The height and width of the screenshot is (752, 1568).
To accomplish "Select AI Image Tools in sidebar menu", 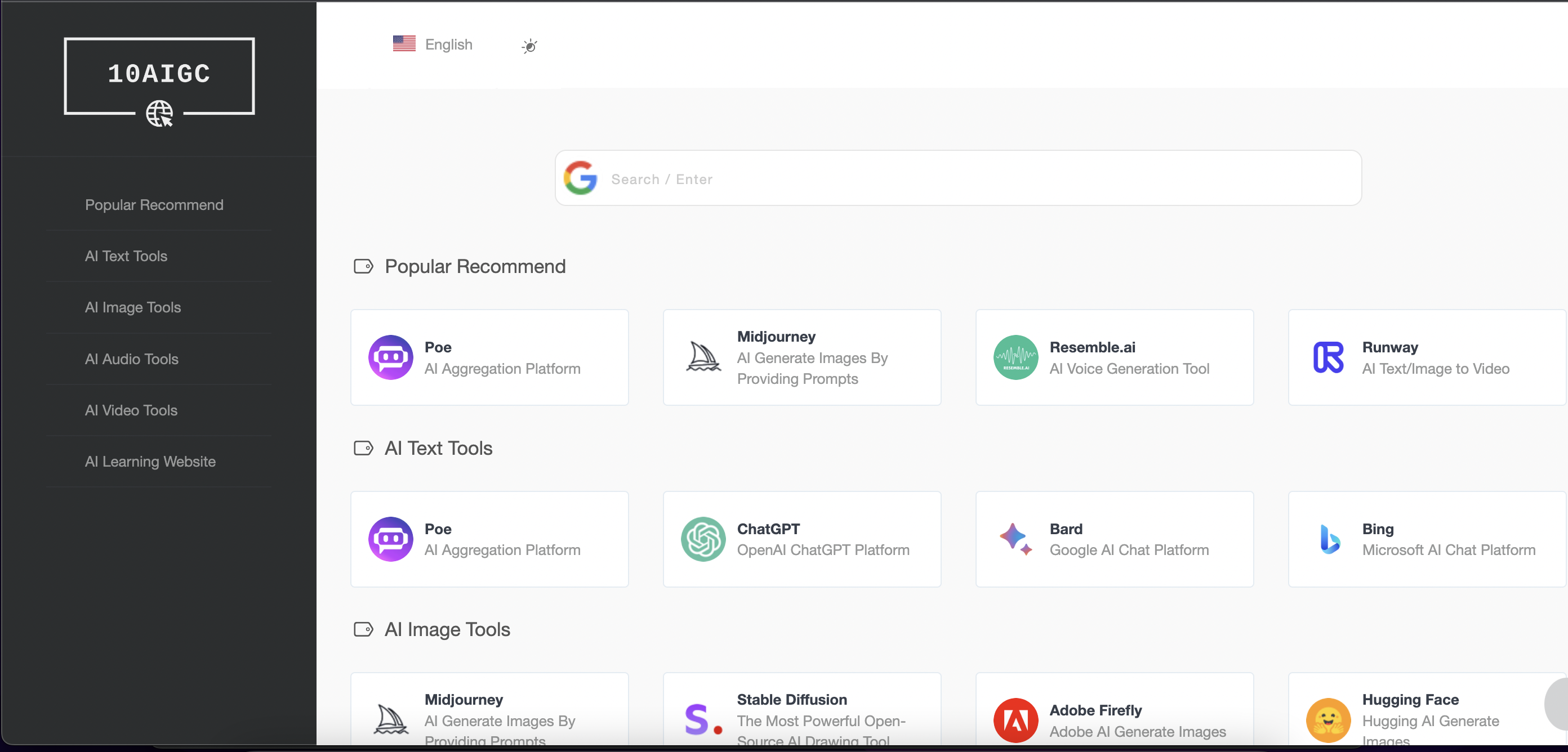I will (133, 307).
